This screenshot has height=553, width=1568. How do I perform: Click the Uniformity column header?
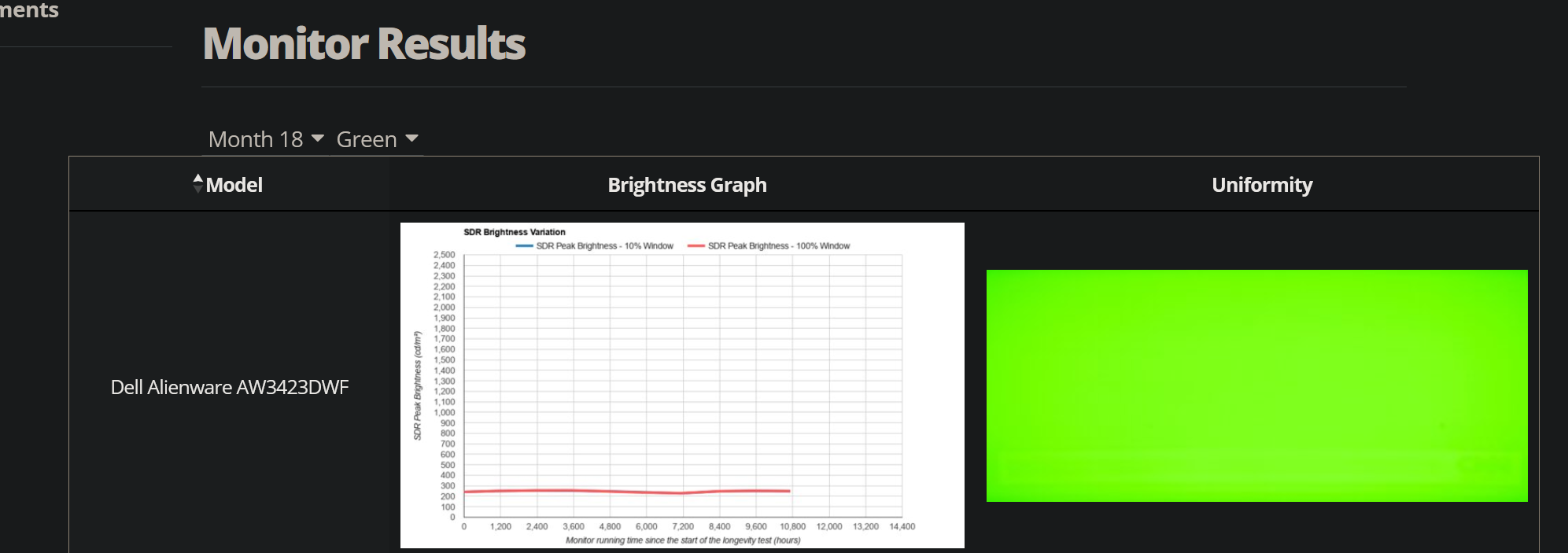click(x=1262, y=185)
